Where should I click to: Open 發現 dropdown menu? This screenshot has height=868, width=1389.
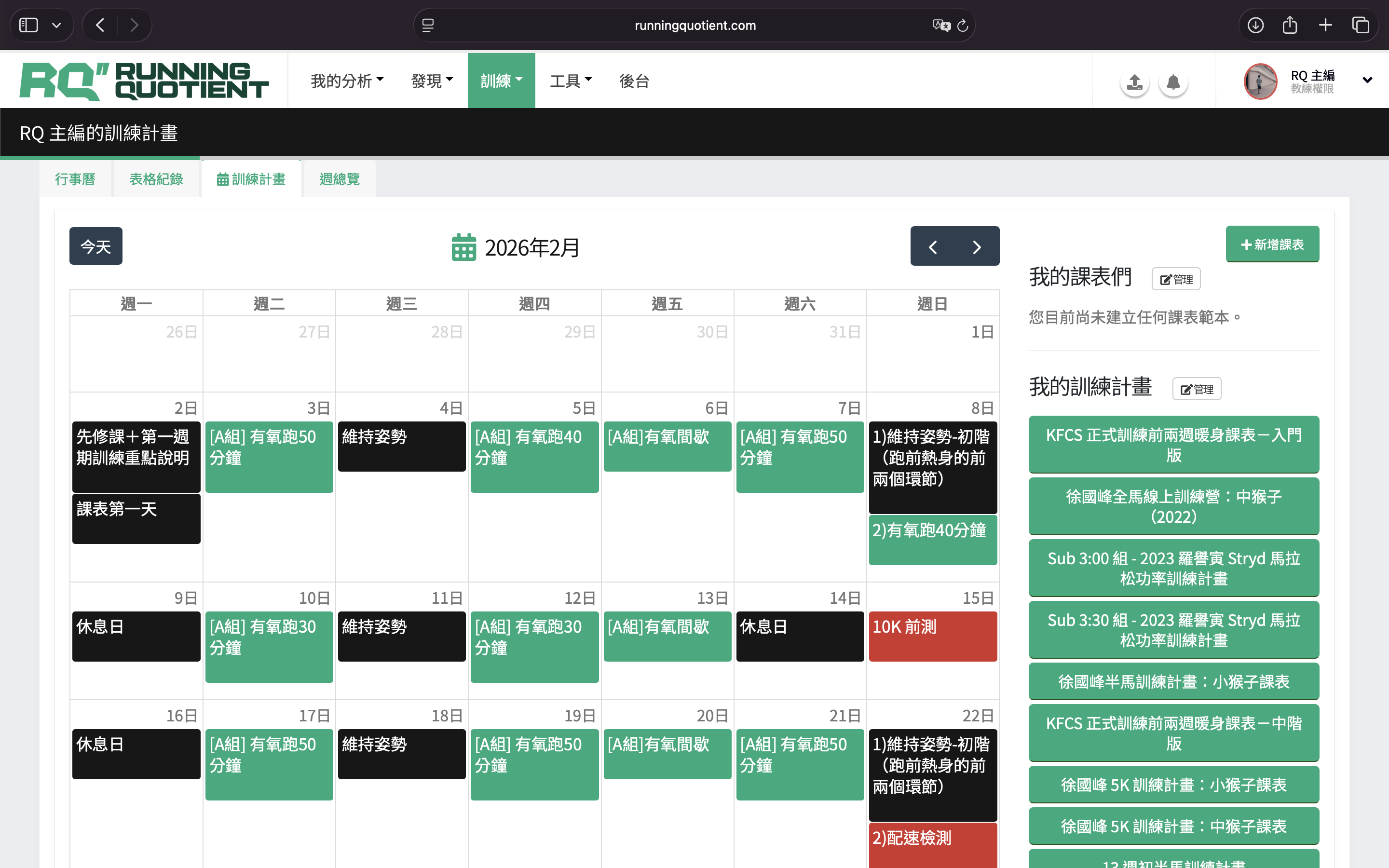point(432,81)
